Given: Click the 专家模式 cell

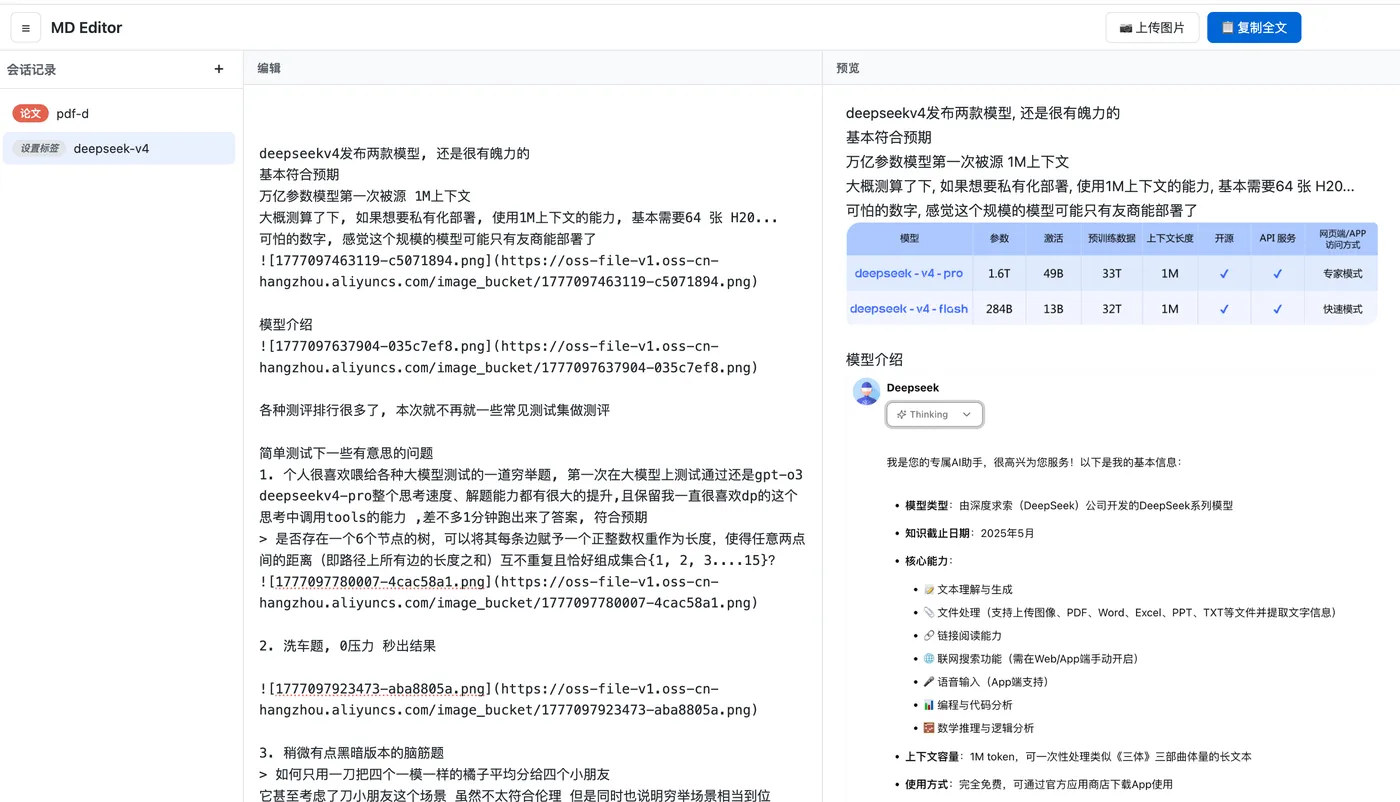Looking at the screenshot, I should pos(1342,273).
